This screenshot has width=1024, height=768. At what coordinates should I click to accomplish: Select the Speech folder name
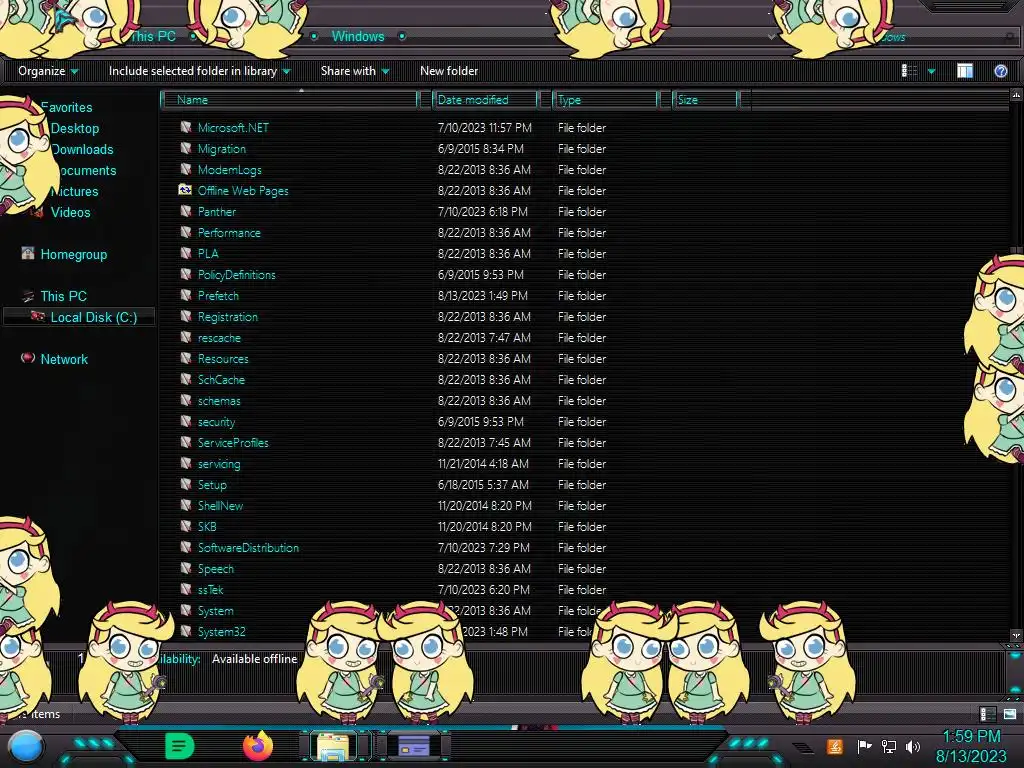click(x=216, y=569)
